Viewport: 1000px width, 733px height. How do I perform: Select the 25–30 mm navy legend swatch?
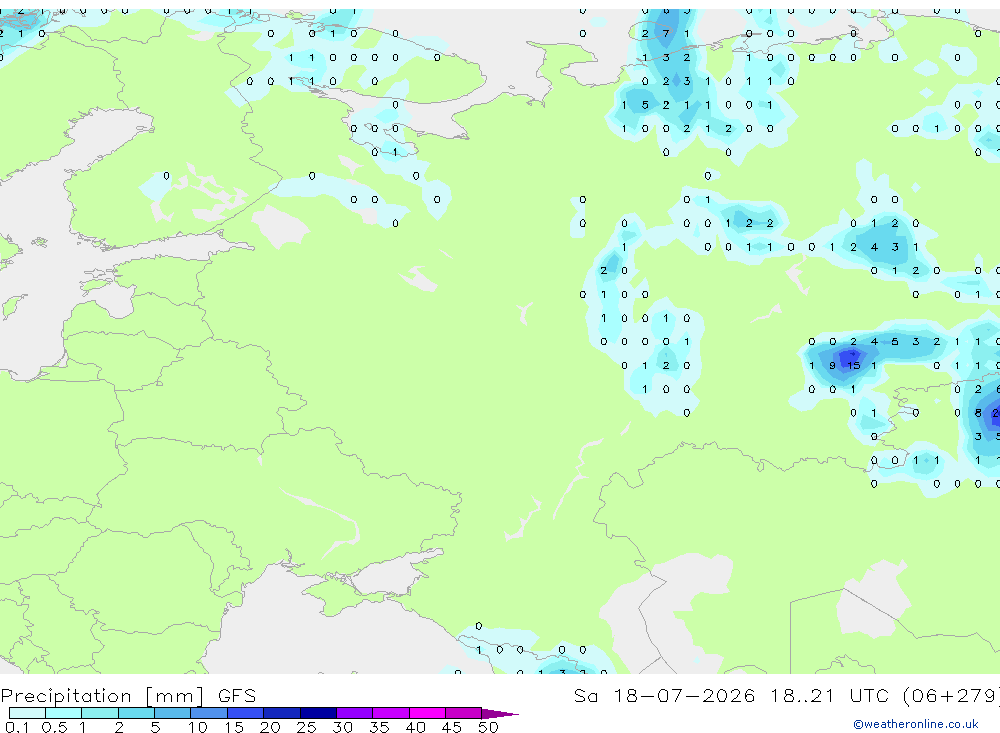318,713
